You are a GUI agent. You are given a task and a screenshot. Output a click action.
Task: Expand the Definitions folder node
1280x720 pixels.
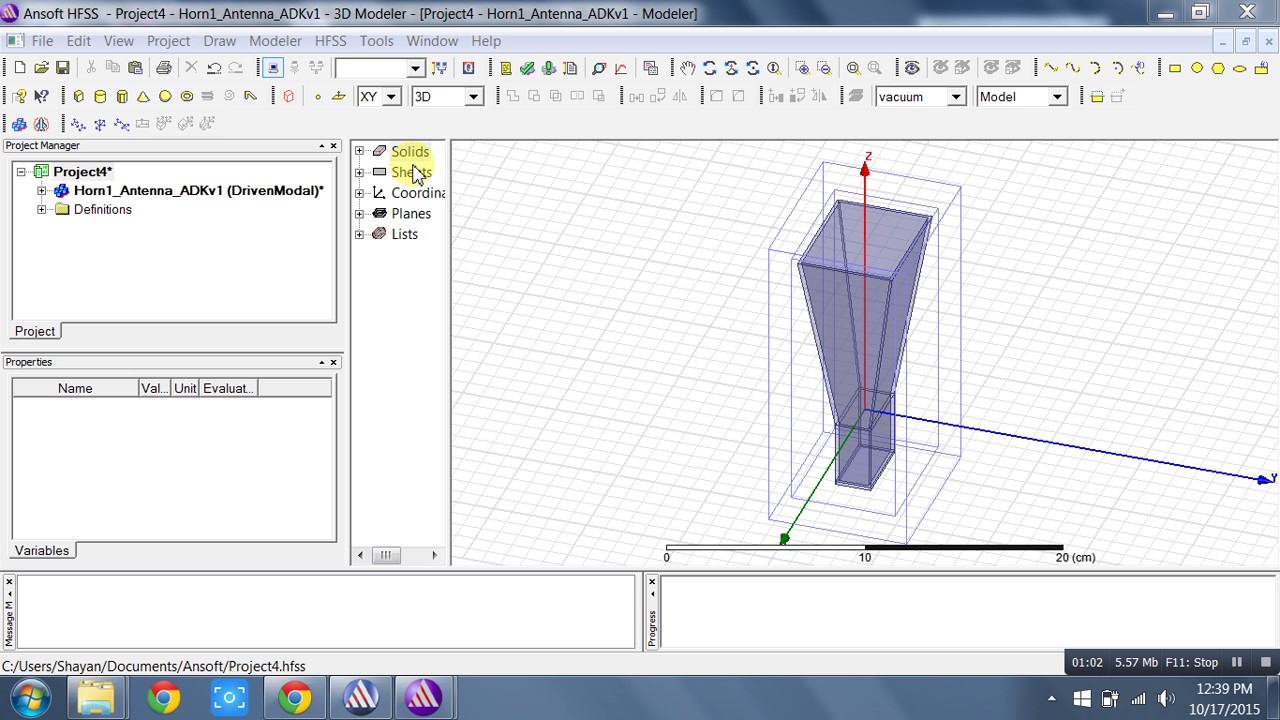pyautogui.click(x=41, y=209)
